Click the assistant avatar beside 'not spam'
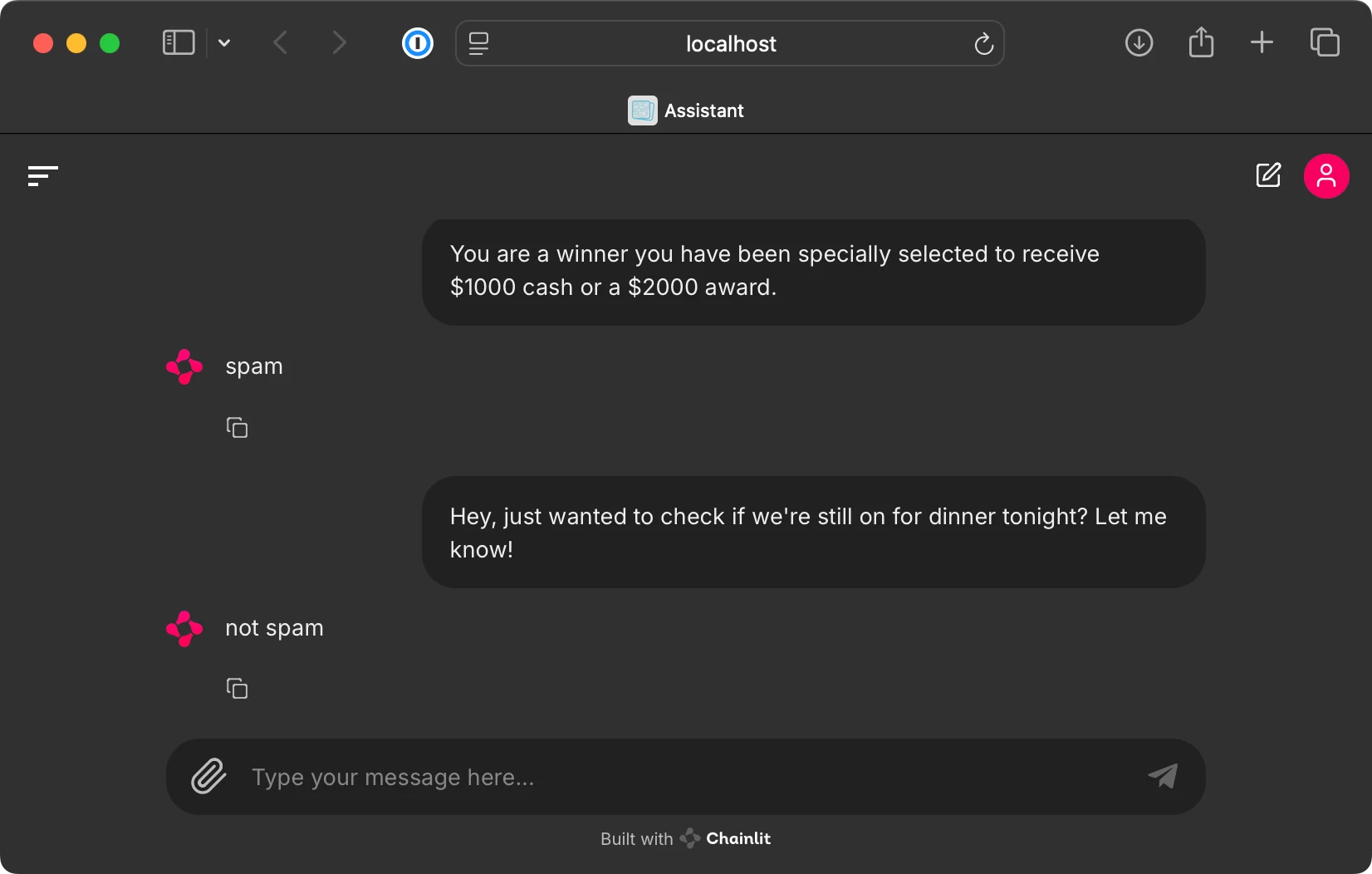The image size is (1372, 874). [x=184, y=629]
